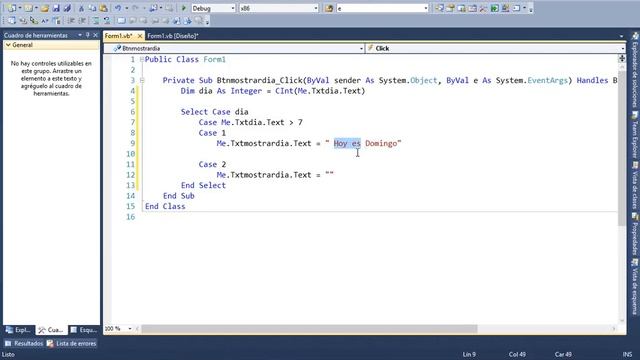Open the Properties Window toolbar icon
This screenshot has height=360, width=640.
tap(450, 8)
